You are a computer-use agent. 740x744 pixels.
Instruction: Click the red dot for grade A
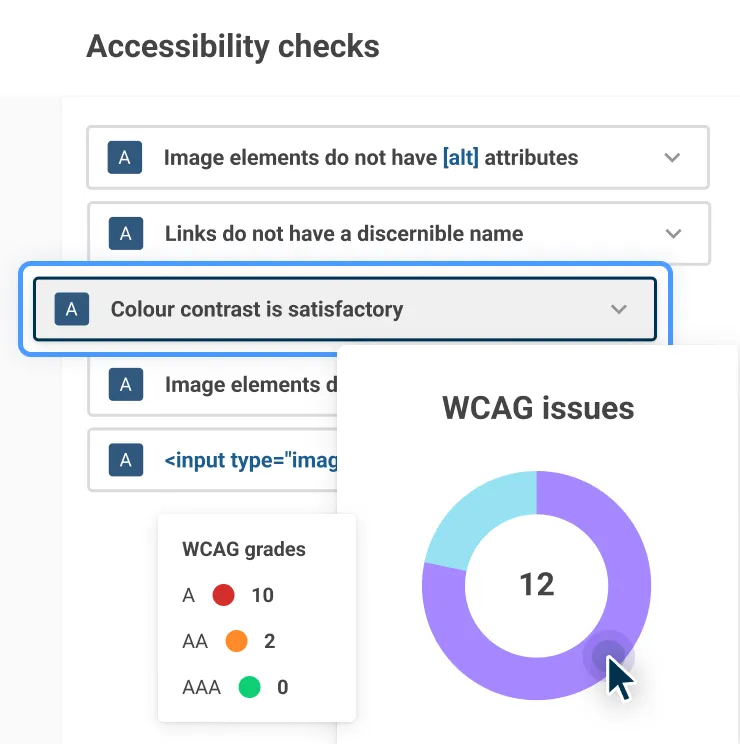(223, 596)
